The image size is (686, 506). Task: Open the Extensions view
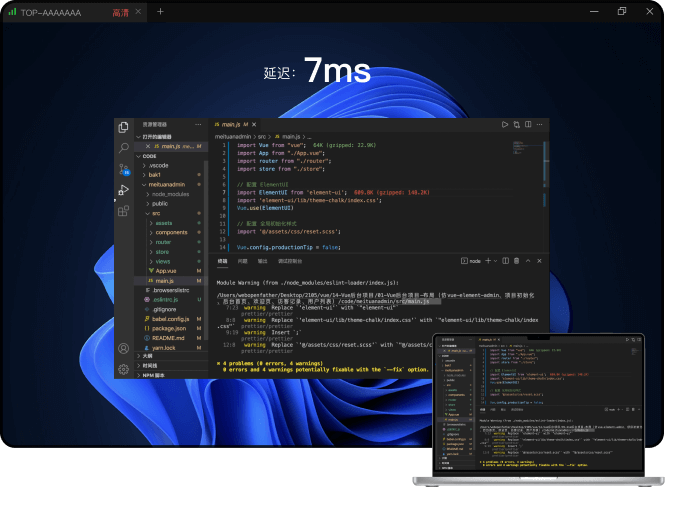(124, 211)
